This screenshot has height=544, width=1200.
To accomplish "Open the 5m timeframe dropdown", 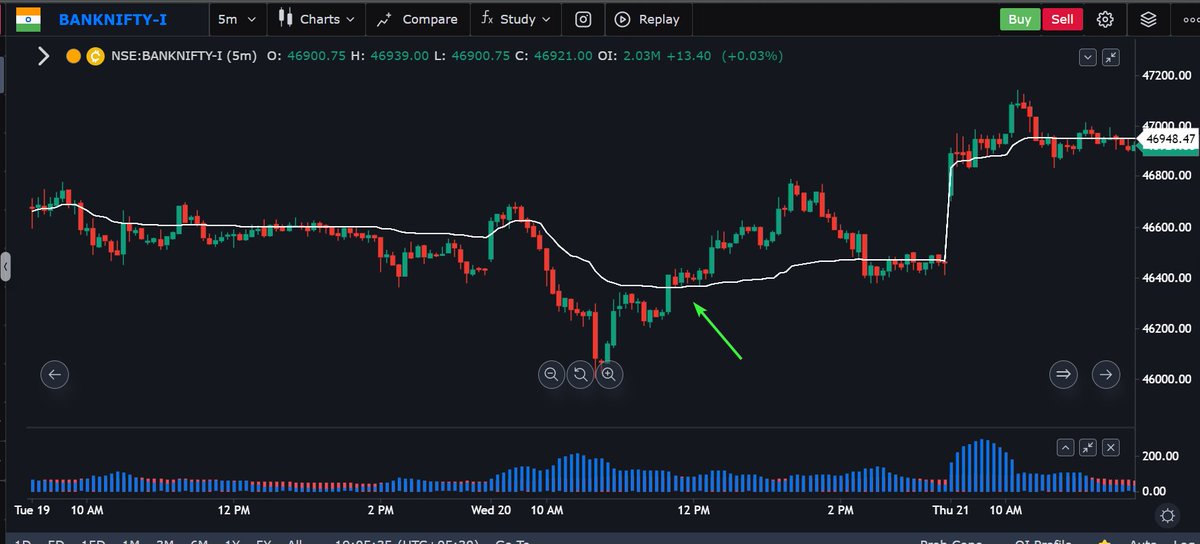I will pyautogui.click(x=237, y=19).
